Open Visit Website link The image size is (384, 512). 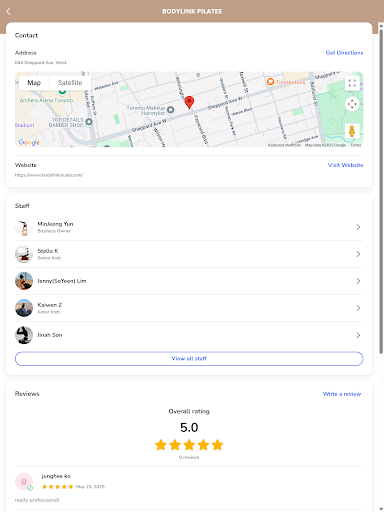pos(345,165)
